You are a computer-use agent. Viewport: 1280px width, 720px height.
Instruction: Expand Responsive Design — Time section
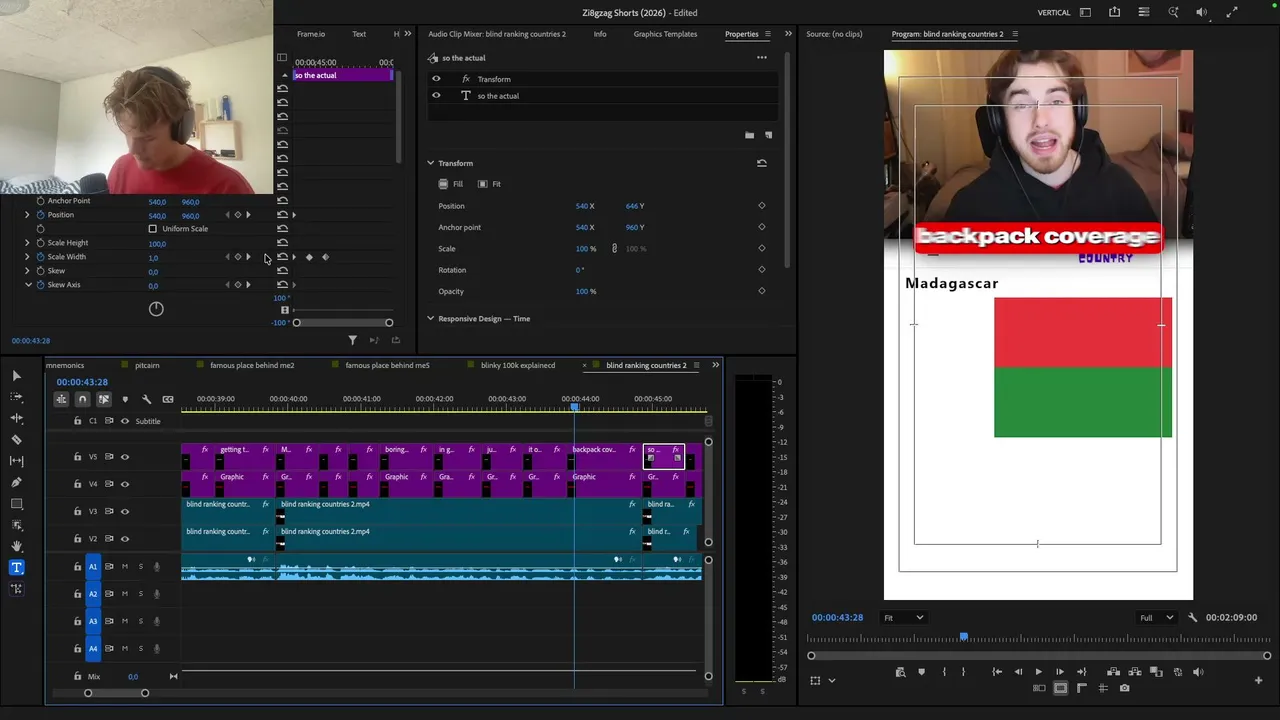tap(431, 319)
